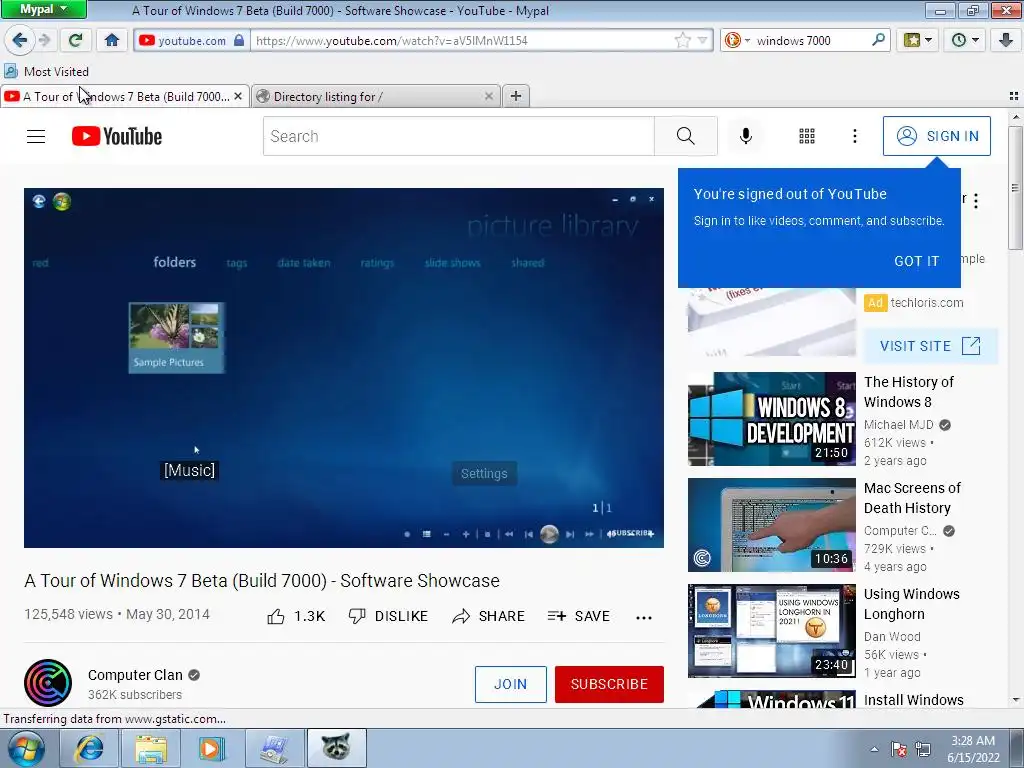Viewport: 1024px width, 768px height.
Task: Open Windows Explorer folder on taskbar
Action: point(151,748)
